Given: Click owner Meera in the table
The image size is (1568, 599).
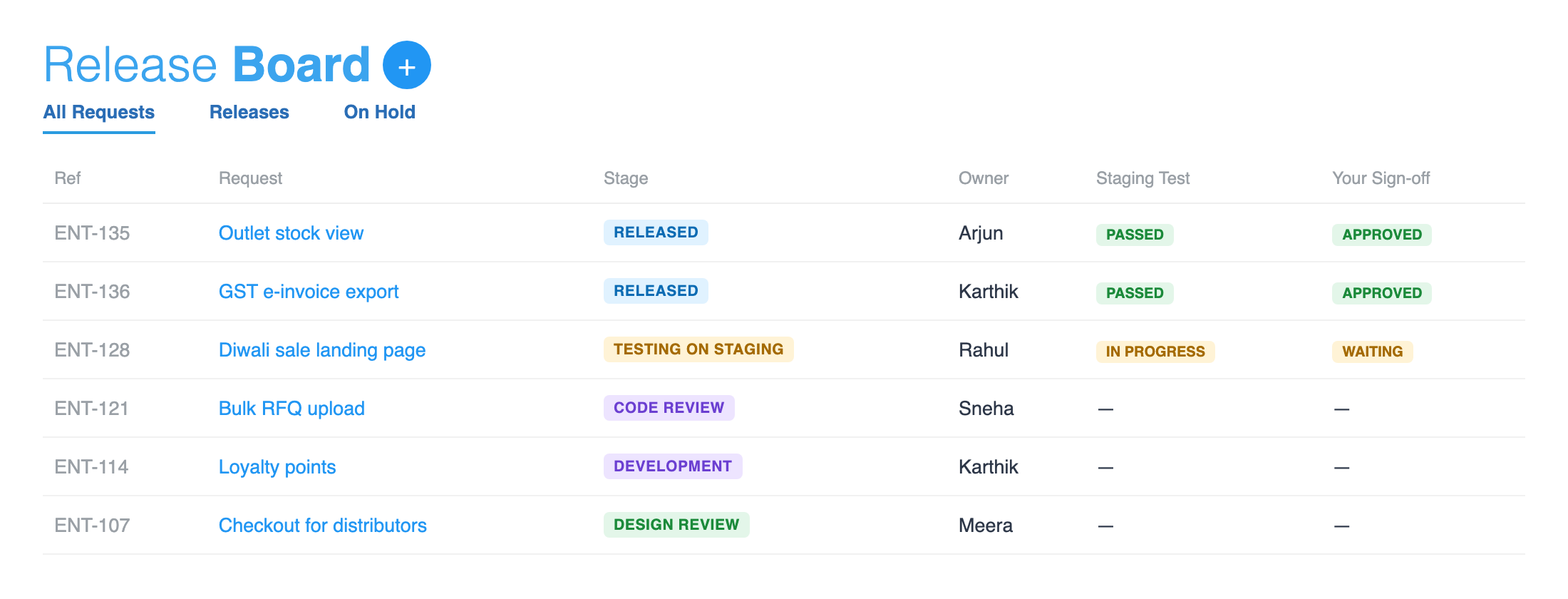Looking at the screenshot, I should 986,526.
